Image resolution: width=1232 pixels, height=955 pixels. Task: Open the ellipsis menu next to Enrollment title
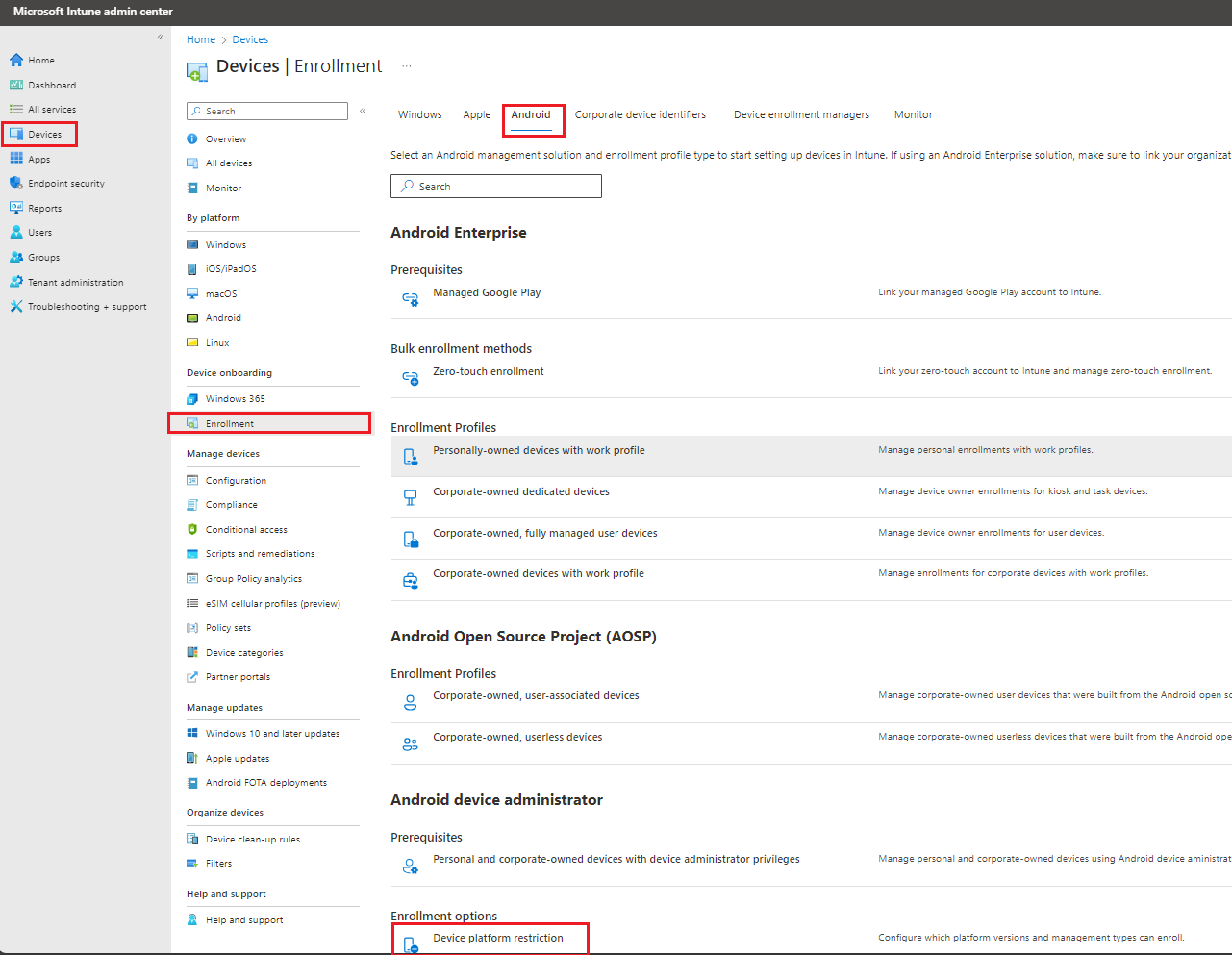pos(406,65)
